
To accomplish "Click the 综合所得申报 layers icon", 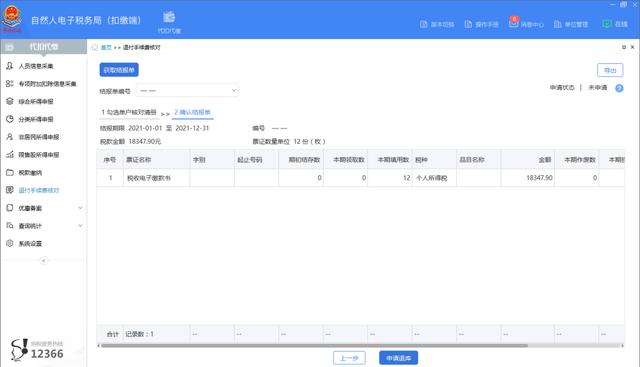I will (9, 101).
